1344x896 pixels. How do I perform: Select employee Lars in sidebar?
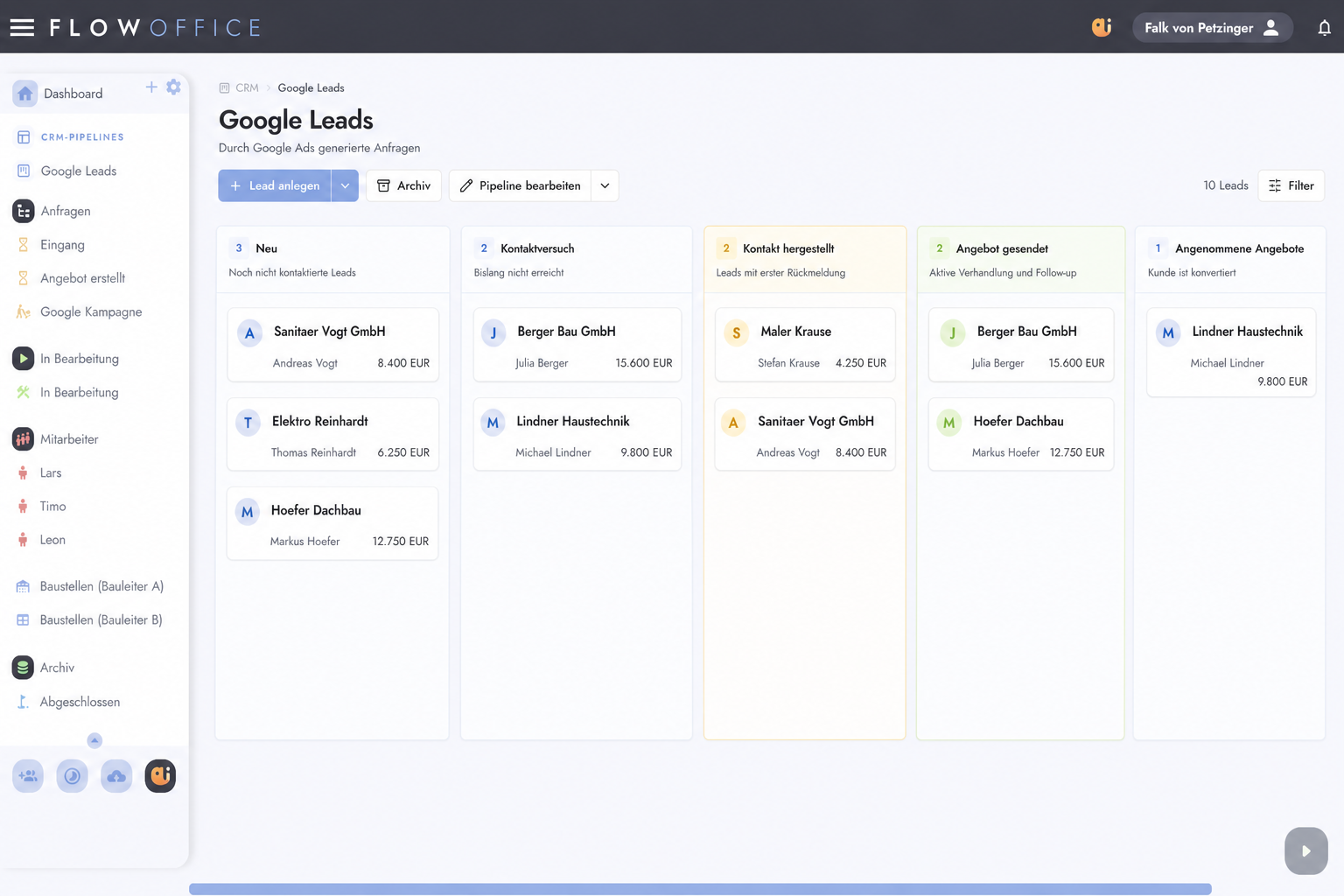51,472
